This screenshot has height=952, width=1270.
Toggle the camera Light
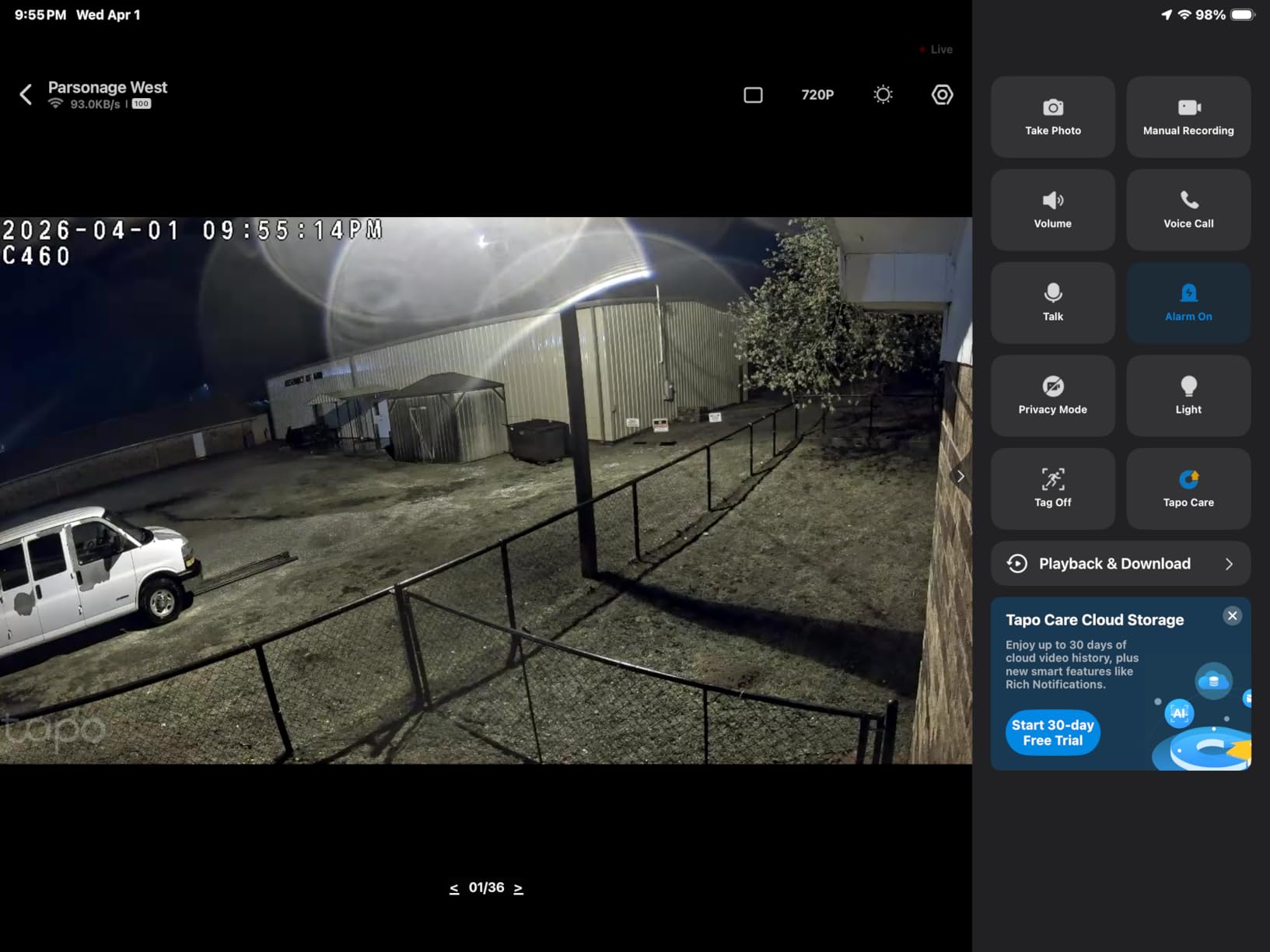[x=1188, y=396]
